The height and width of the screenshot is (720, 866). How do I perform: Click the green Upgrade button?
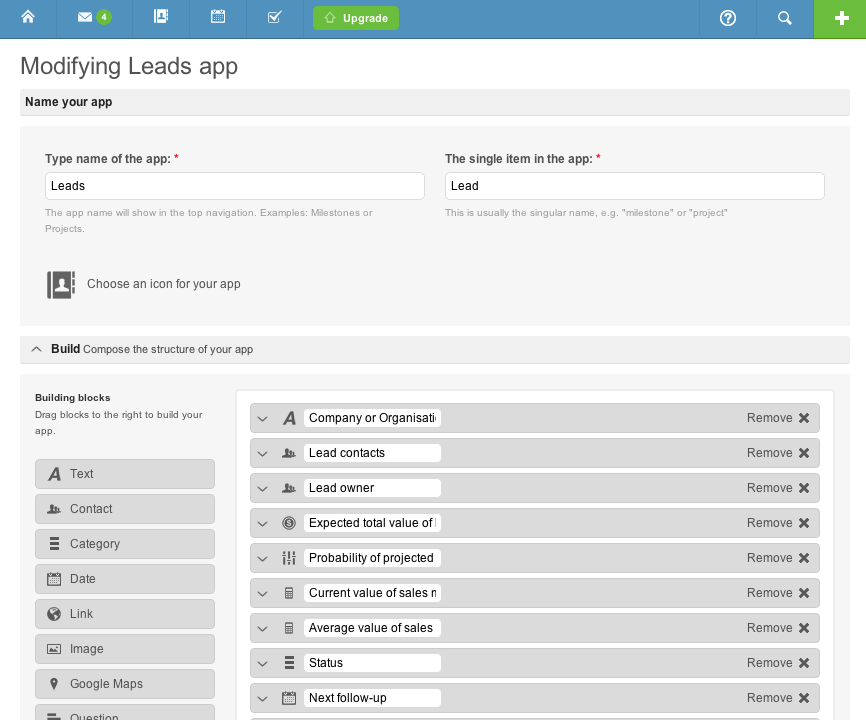pyautogui.click(x=356, y=18)
